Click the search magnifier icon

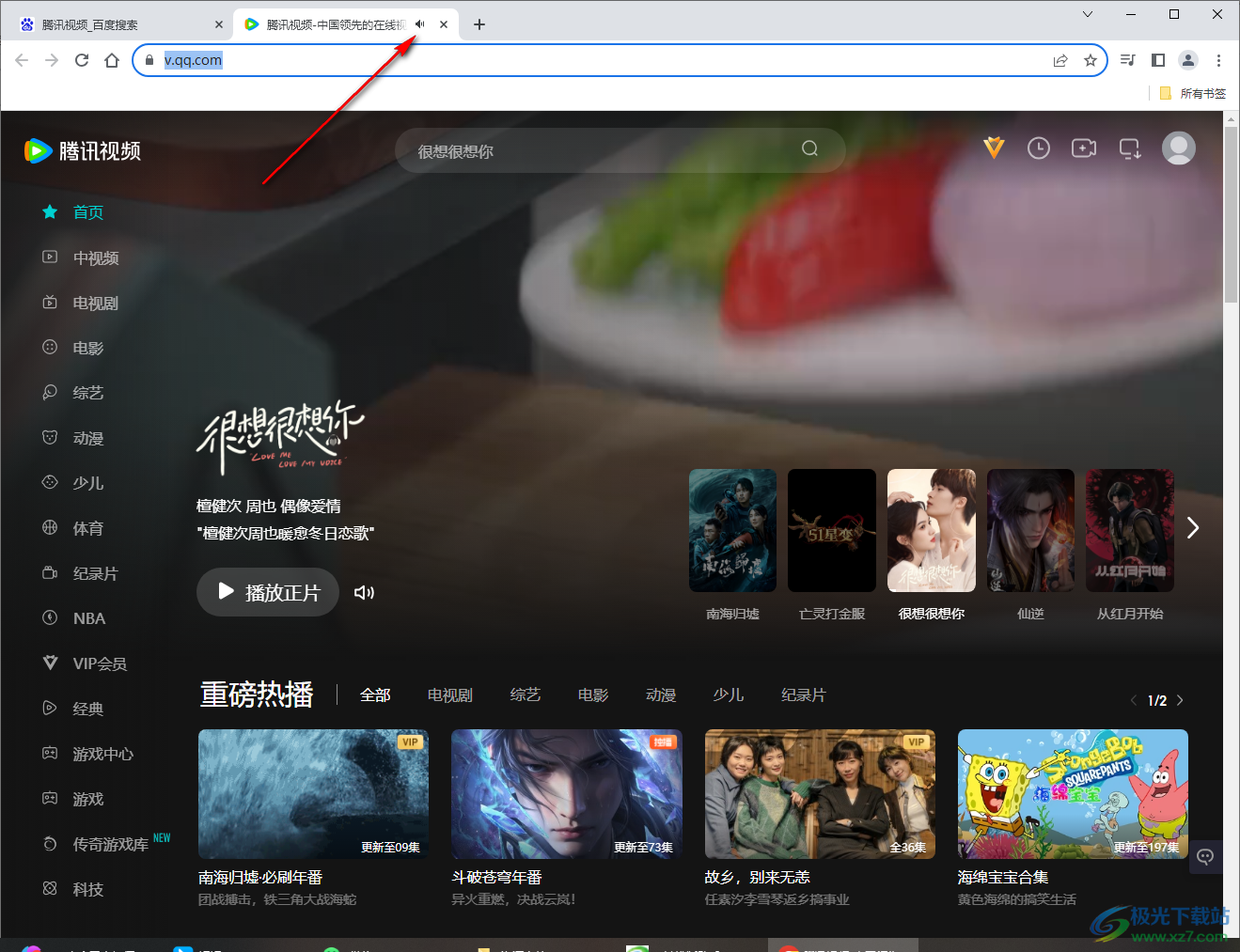[809, 148]
